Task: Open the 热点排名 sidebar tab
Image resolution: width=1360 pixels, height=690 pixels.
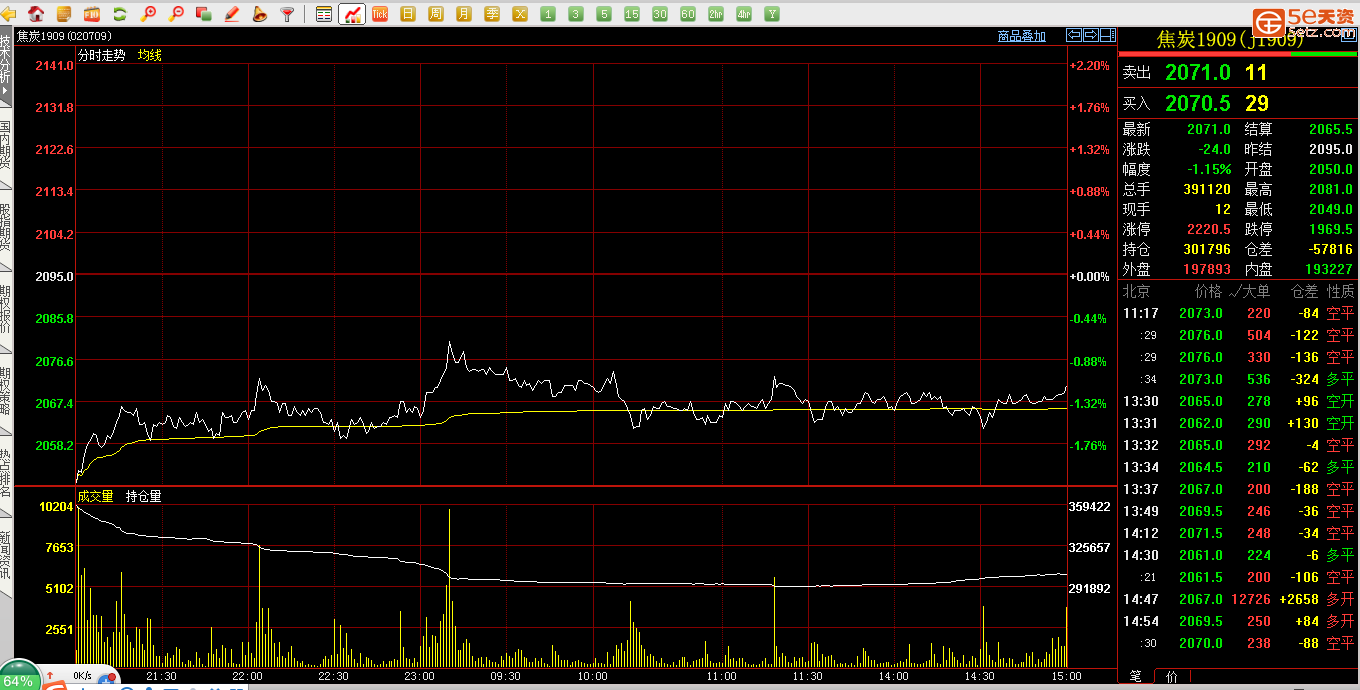Action: (6, 474)
